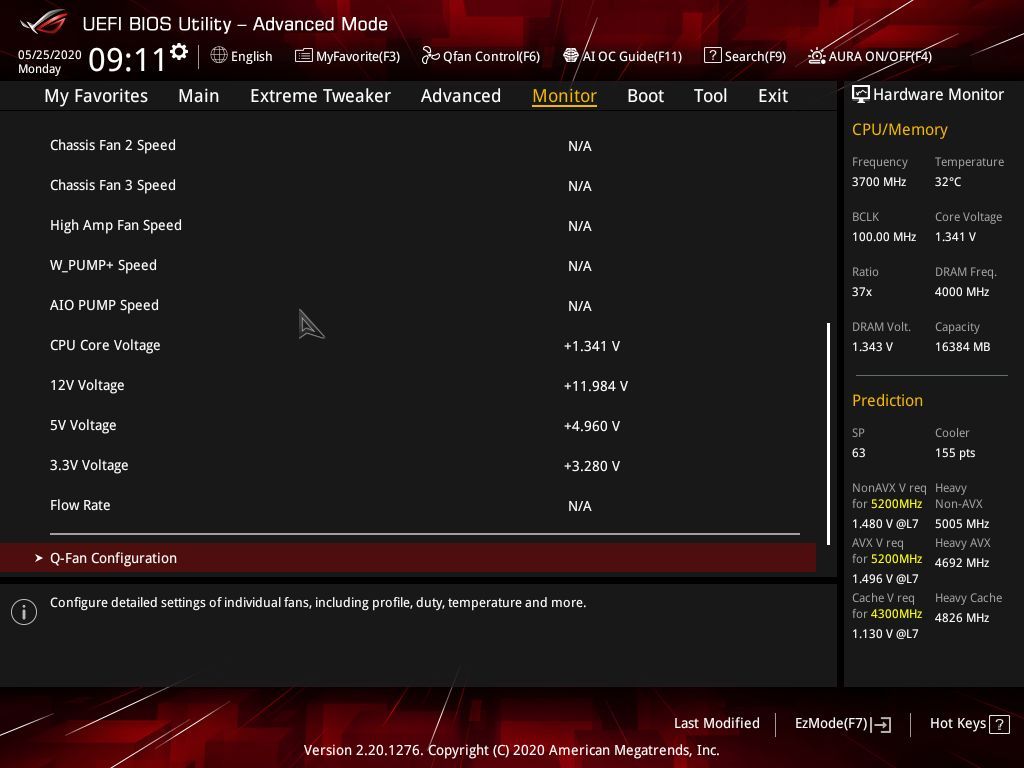Click the 16384 MB capacity value
The width and height of the screenshot is (1024, 768).
pyautogui.click(x=962, y=347)
